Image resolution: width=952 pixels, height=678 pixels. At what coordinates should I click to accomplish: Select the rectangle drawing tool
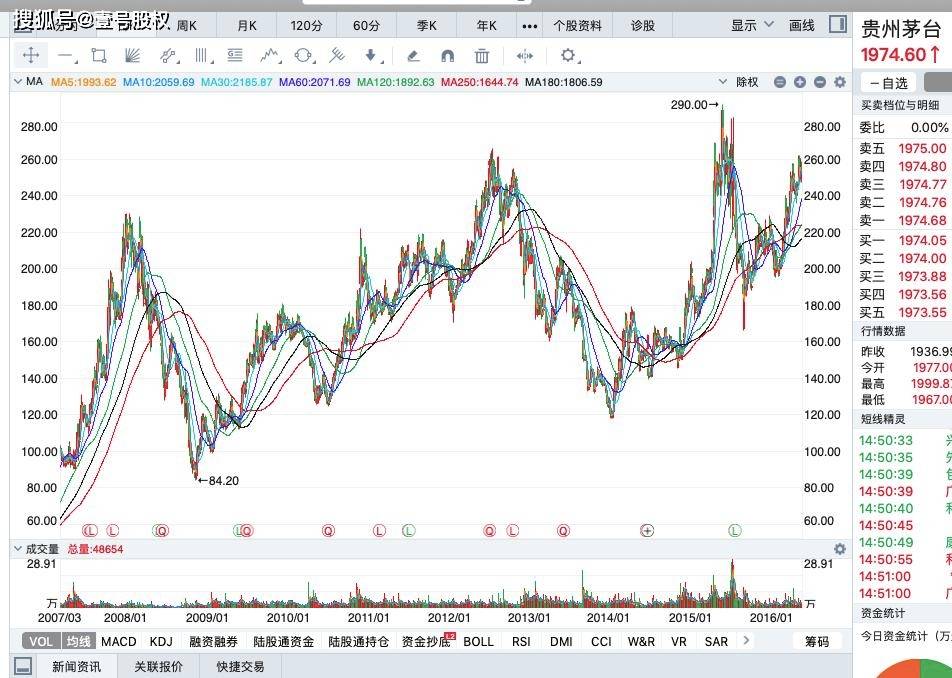point(98,56)
